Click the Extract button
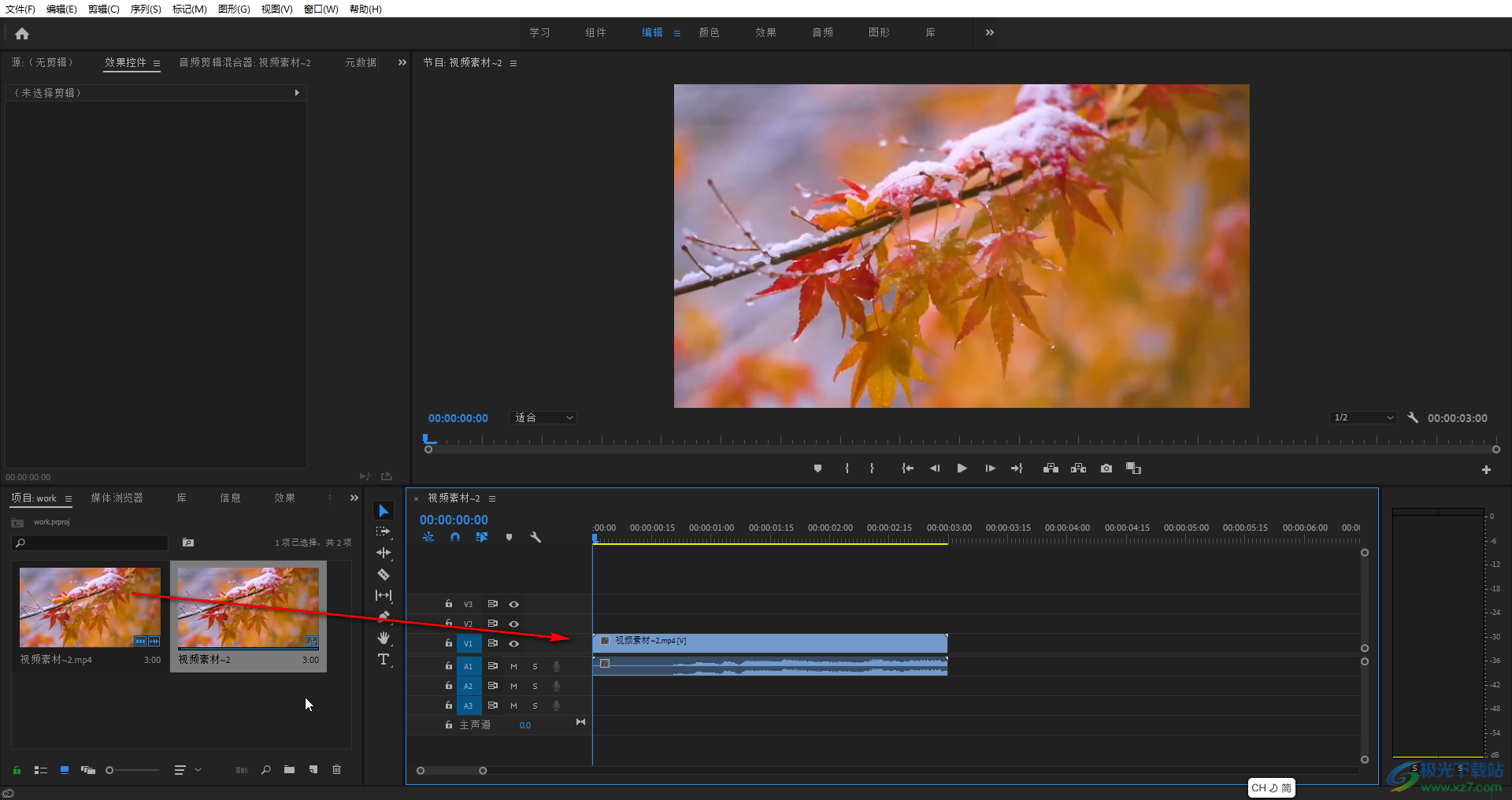This screenshot has height=800, width=1512. 1078,469
